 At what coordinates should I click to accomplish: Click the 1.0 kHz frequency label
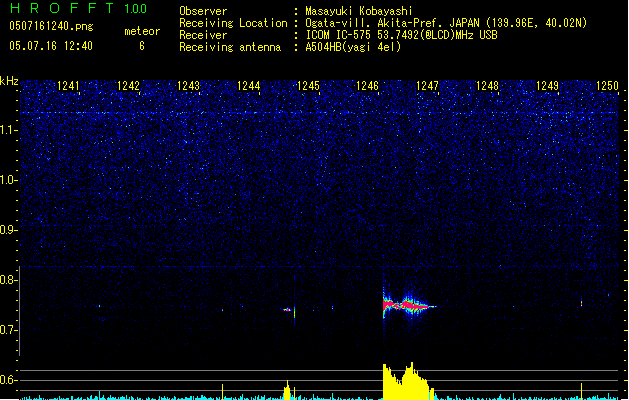(x=9, y=180)
